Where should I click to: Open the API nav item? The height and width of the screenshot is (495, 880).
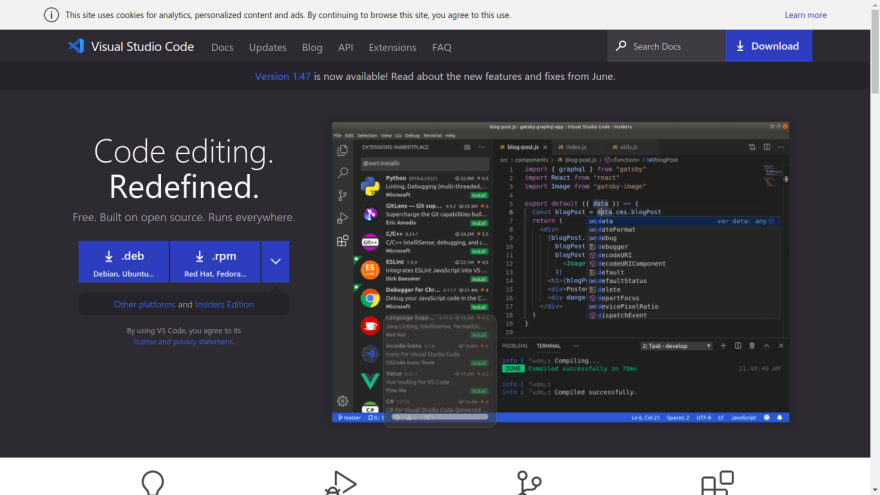tap(346, 47)
